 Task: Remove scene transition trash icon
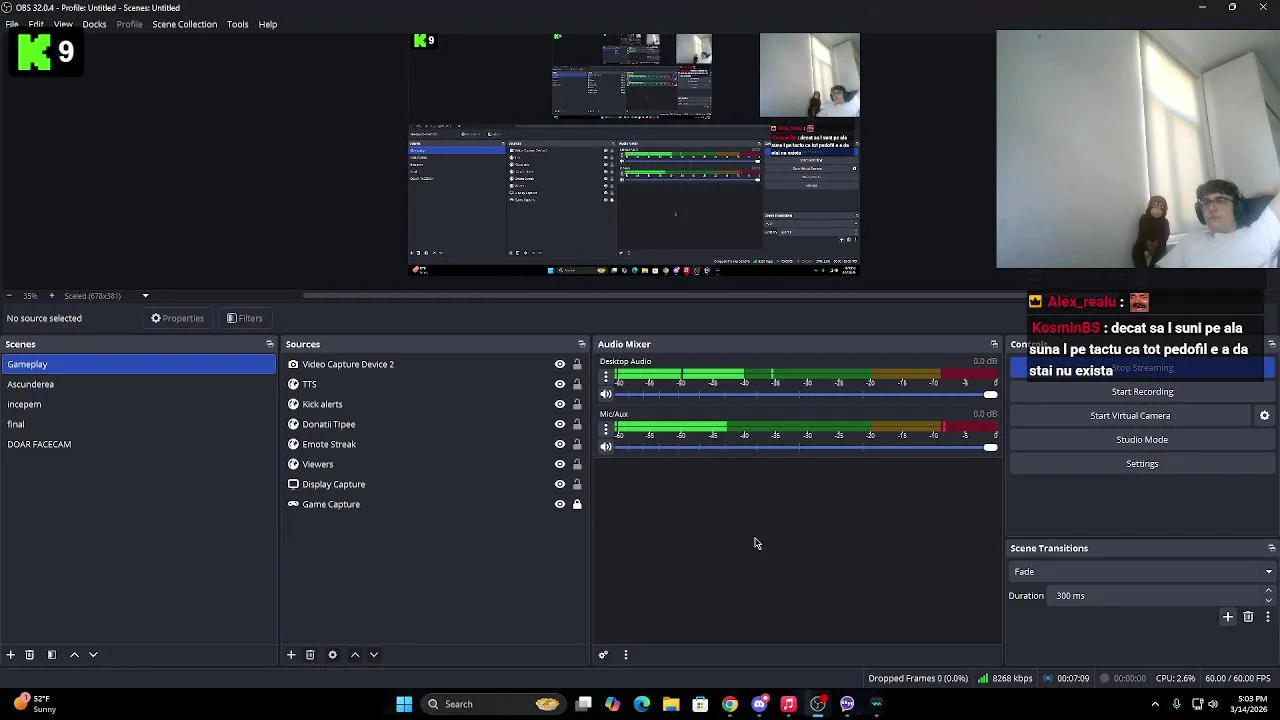(1248, 617)
